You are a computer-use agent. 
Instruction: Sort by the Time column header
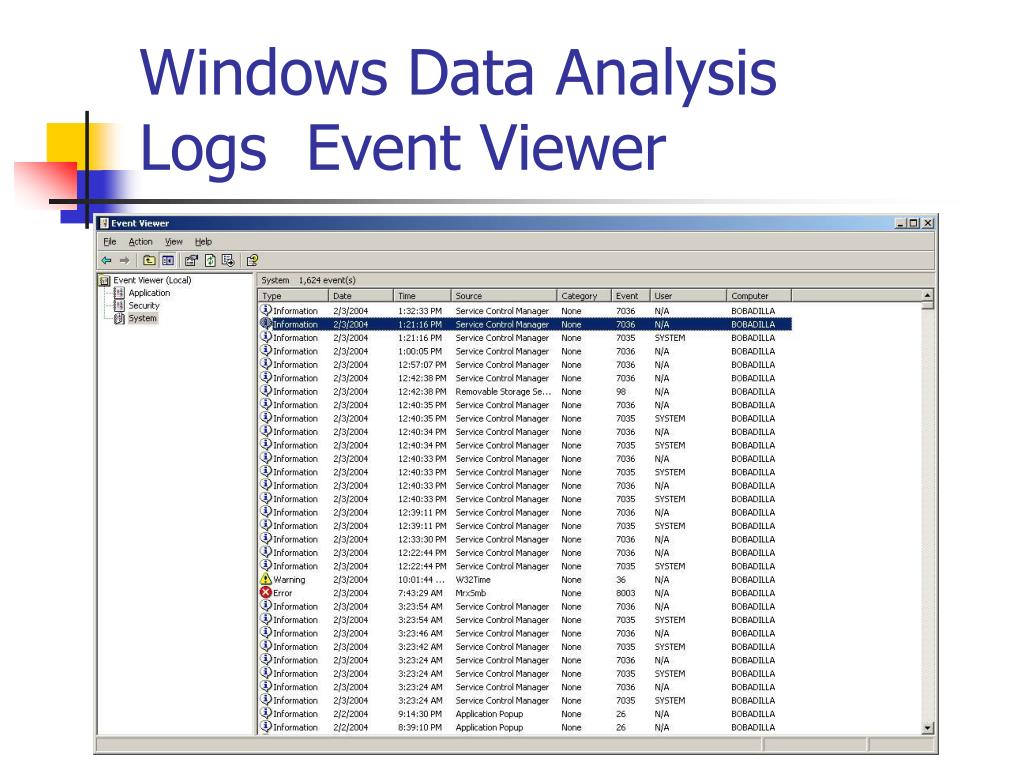click(422, 296)
